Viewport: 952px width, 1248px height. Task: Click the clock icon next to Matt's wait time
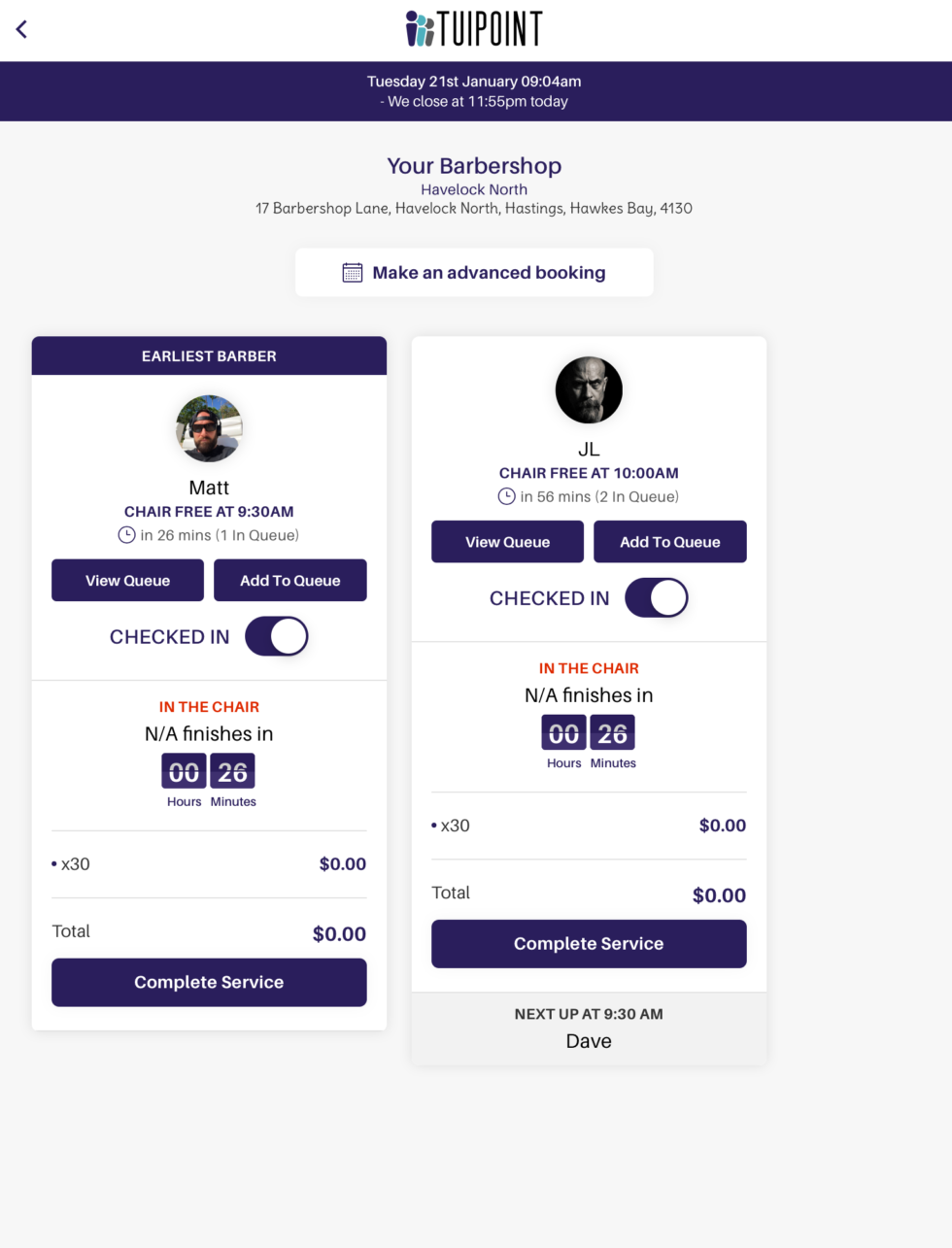(x=126, y=535)
